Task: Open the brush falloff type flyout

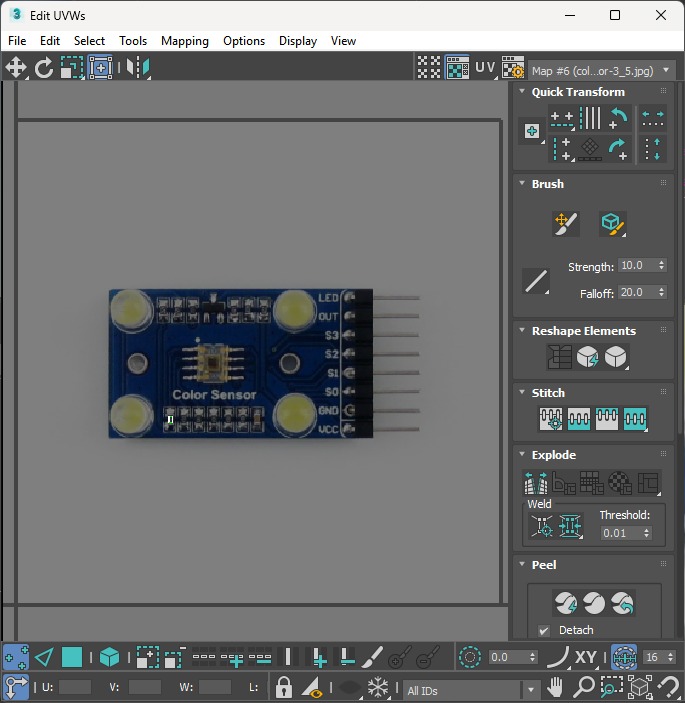Action: click(x=536, y=282)
